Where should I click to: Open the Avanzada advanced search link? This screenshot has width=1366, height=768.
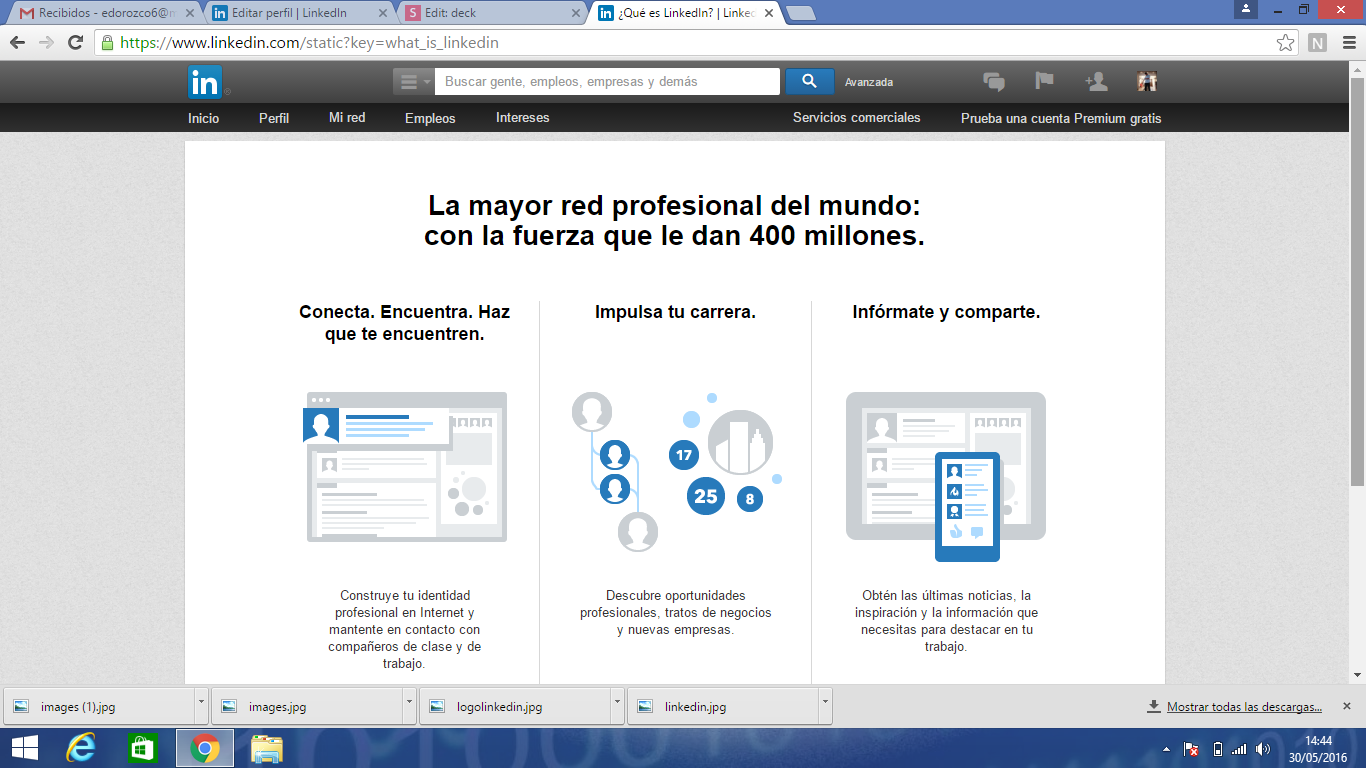pyautogui.click(x=869, y=83)
